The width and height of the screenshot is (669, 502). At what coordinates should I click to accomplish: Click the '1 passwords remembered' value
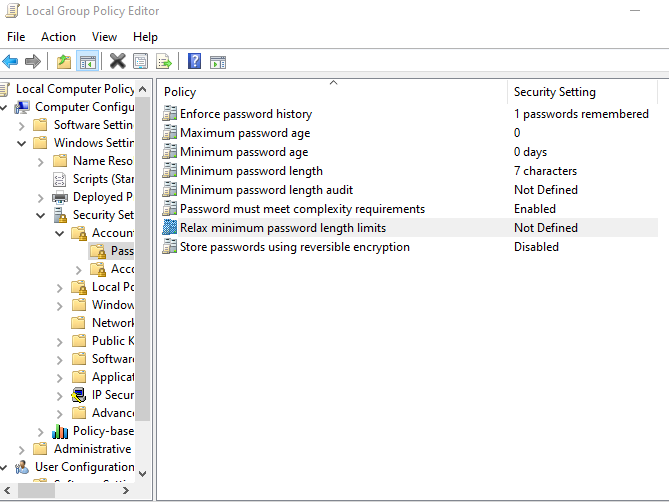coord(581,114)
